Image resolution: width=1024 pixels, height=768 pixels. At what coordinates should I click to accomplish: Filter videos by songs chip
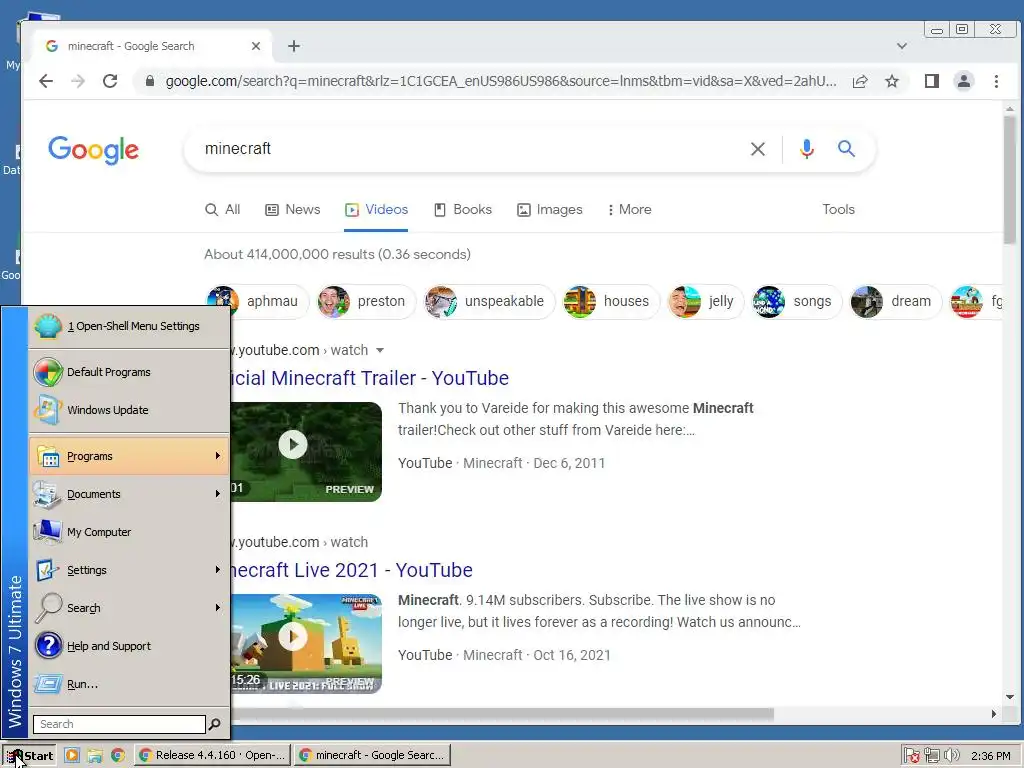pyautogui.click(x=797, y=302)
